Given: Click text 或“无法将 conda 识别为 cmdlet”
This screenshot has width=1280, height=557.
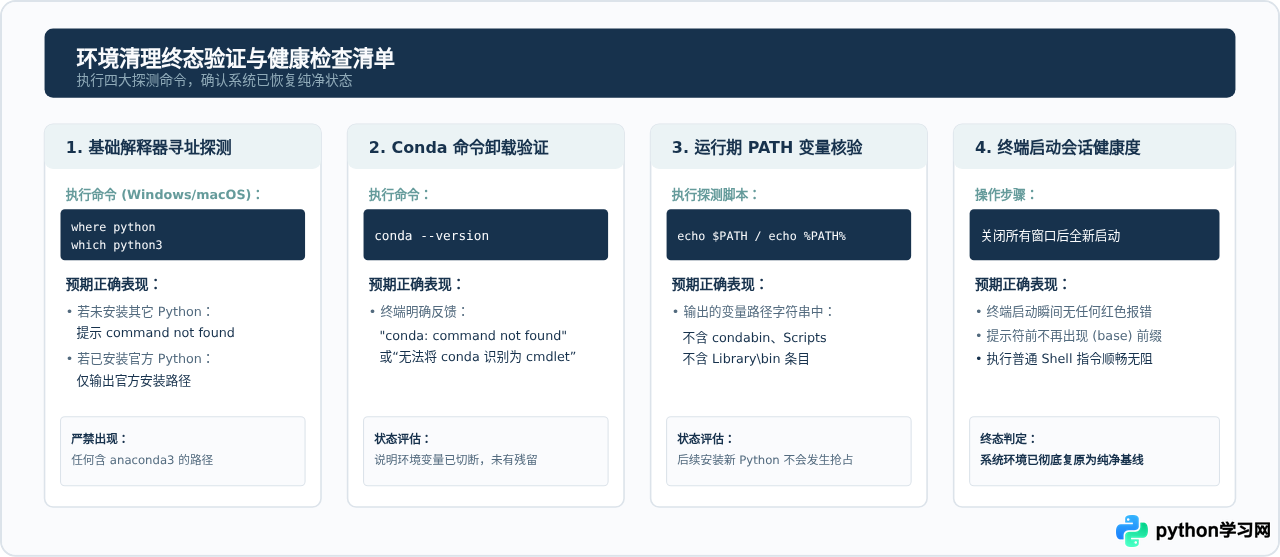Looking at the screenshot, I should click(478, 357).
